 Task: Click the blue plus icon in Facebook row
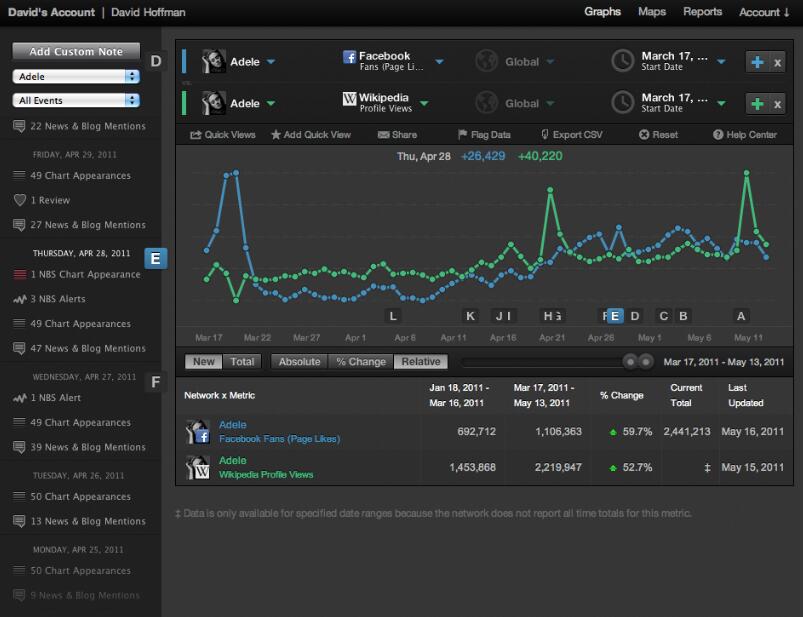(x=757, y=62)
